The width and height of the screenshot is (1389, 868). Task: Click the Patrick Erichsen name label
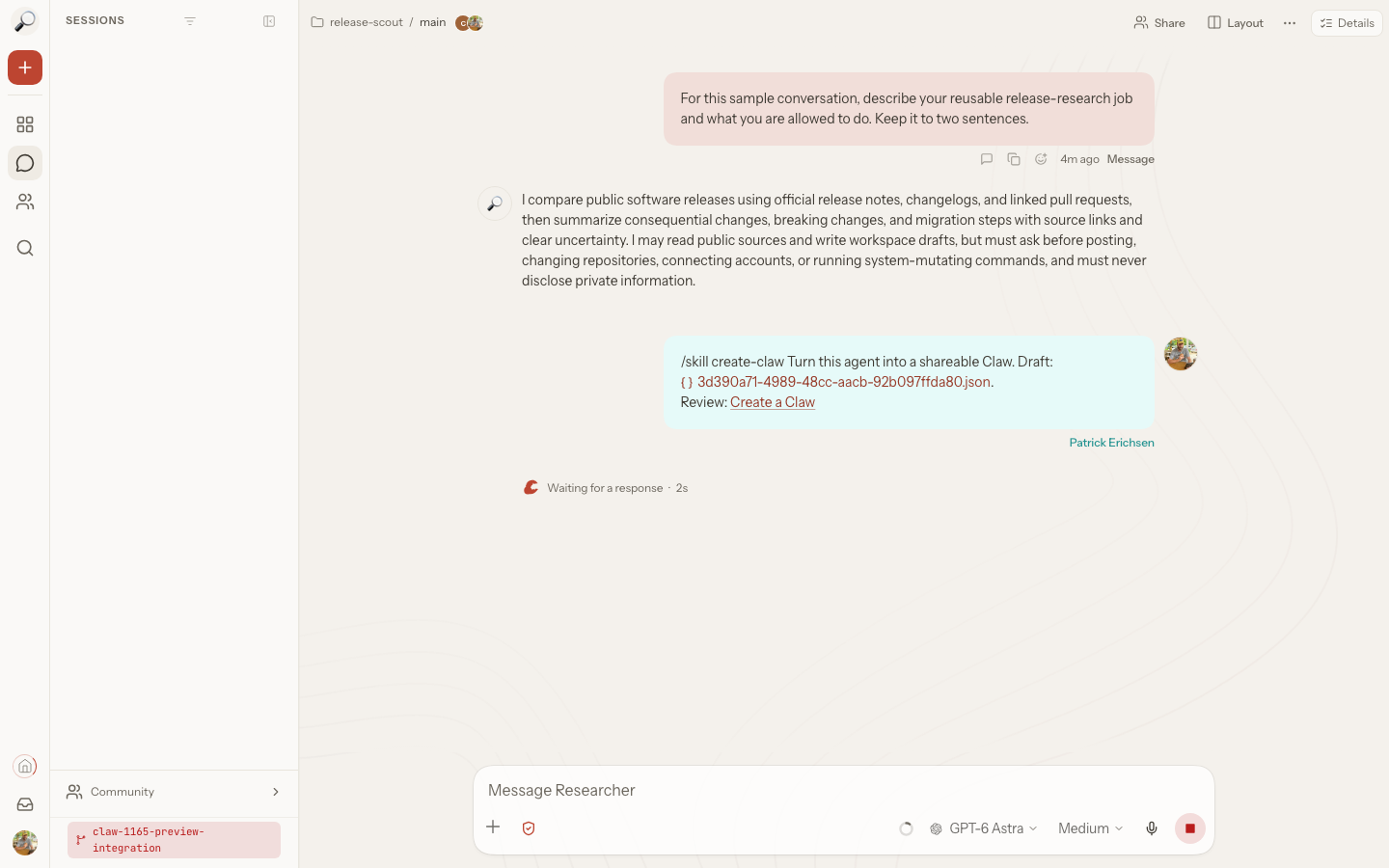(1111, 443)
